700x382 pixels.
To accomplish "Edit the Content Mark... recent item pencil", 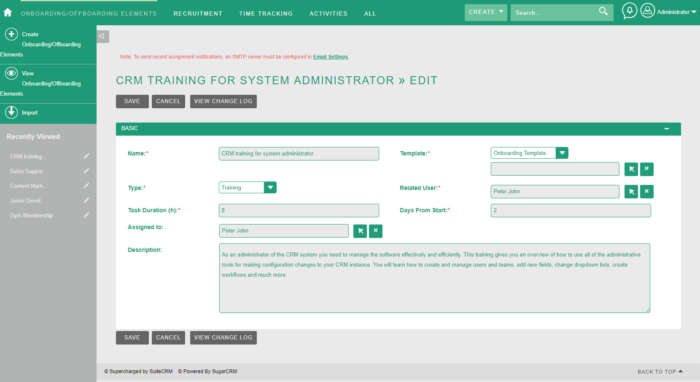I will 86,185.
